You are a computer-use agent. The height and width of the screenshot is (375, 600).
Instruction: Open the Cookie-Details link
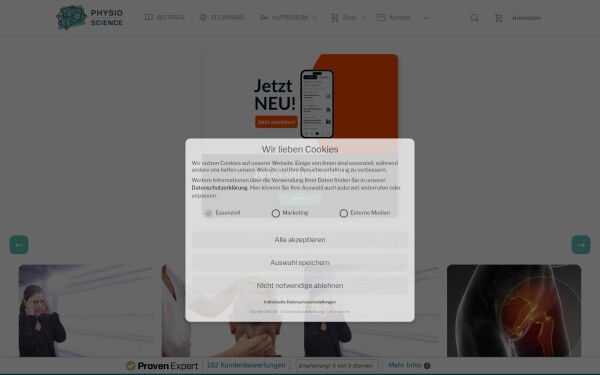(x=264, y=311)
